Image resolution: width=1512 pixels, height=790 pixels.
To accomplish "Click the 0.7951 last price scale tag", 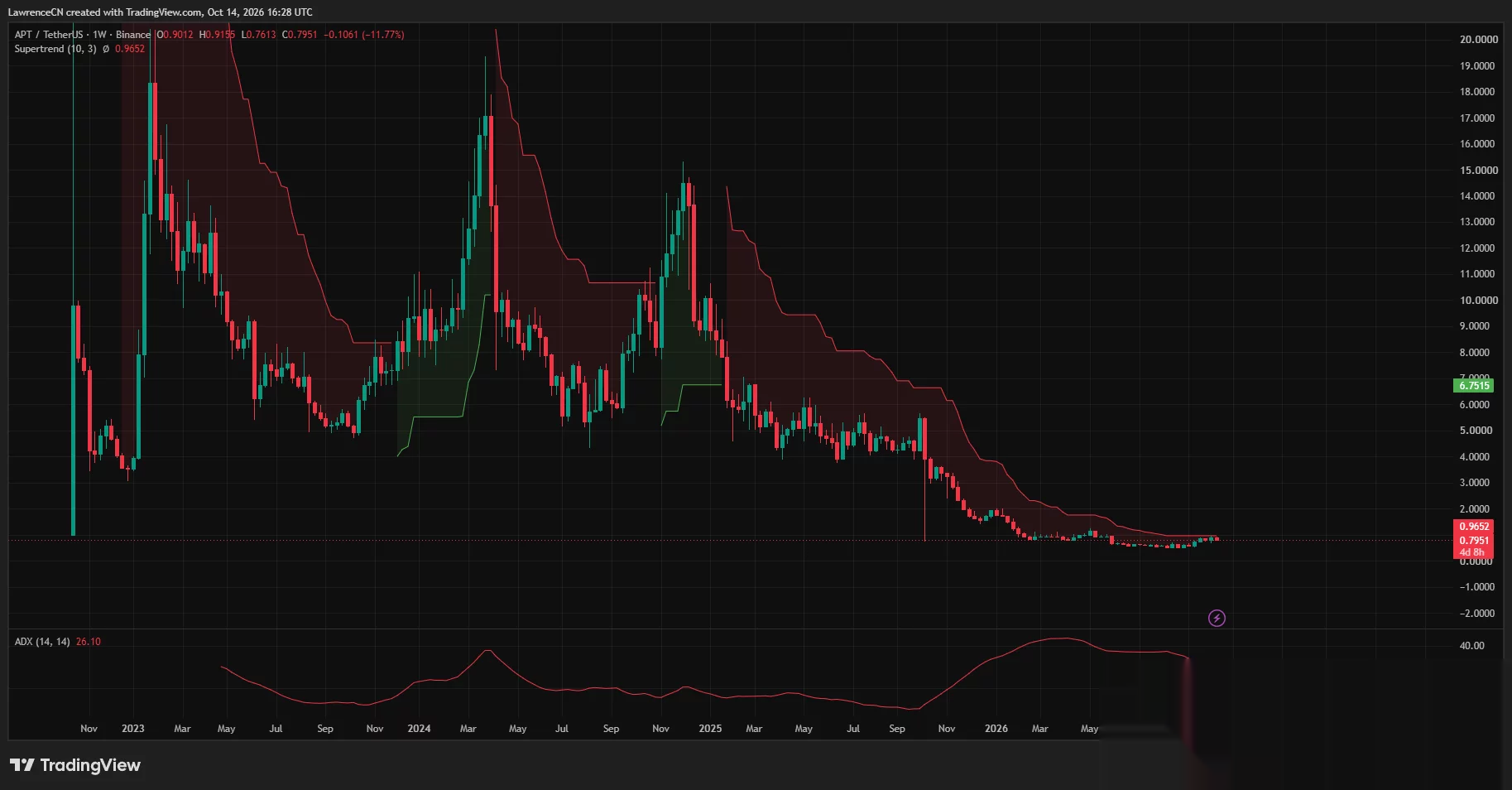I will pyautogui.click(x=1473, y=540).
